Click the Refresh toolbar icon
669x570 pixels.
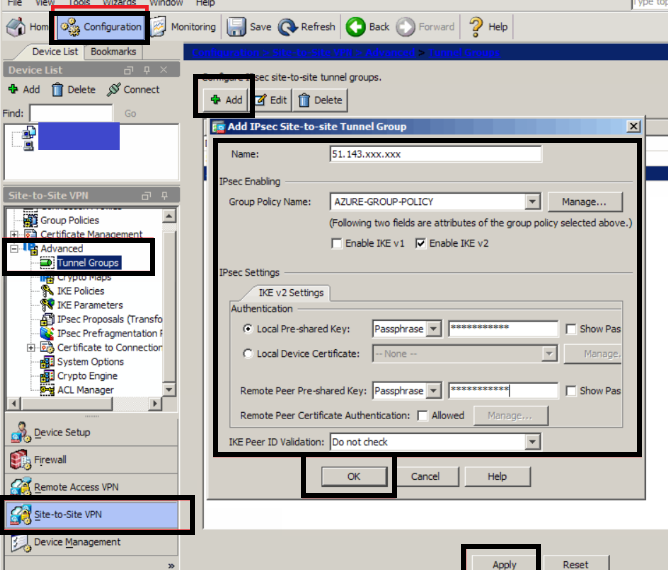288,27
